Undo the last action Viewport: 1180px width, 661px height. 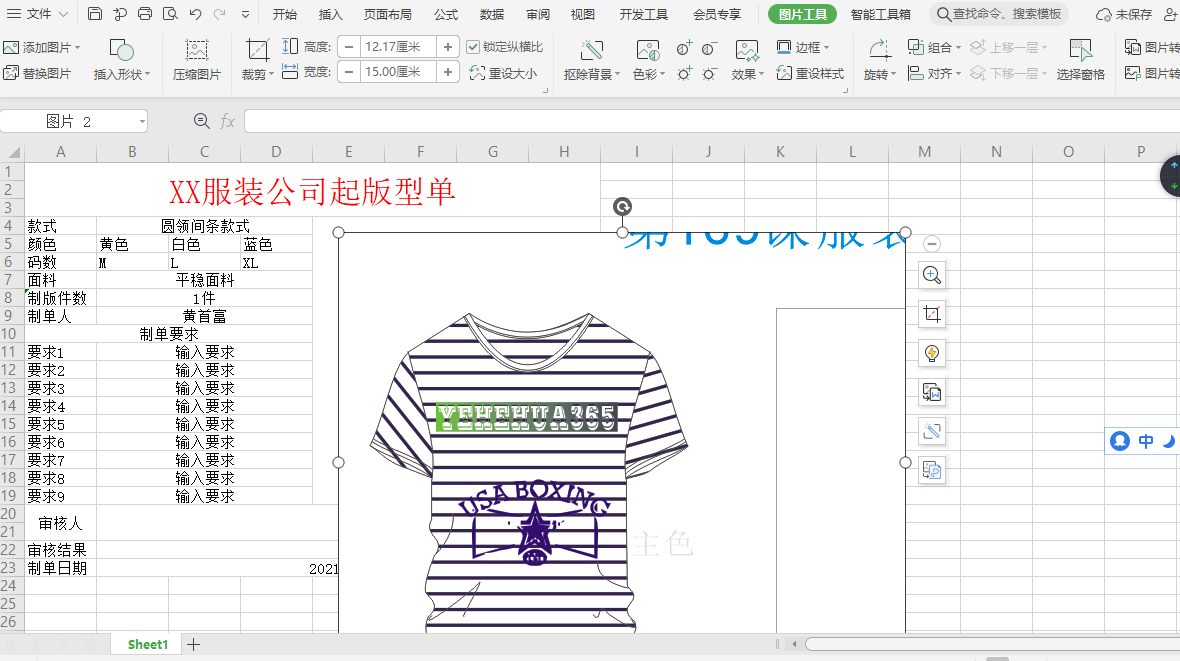pyautogui.click(x=196, y=14)
